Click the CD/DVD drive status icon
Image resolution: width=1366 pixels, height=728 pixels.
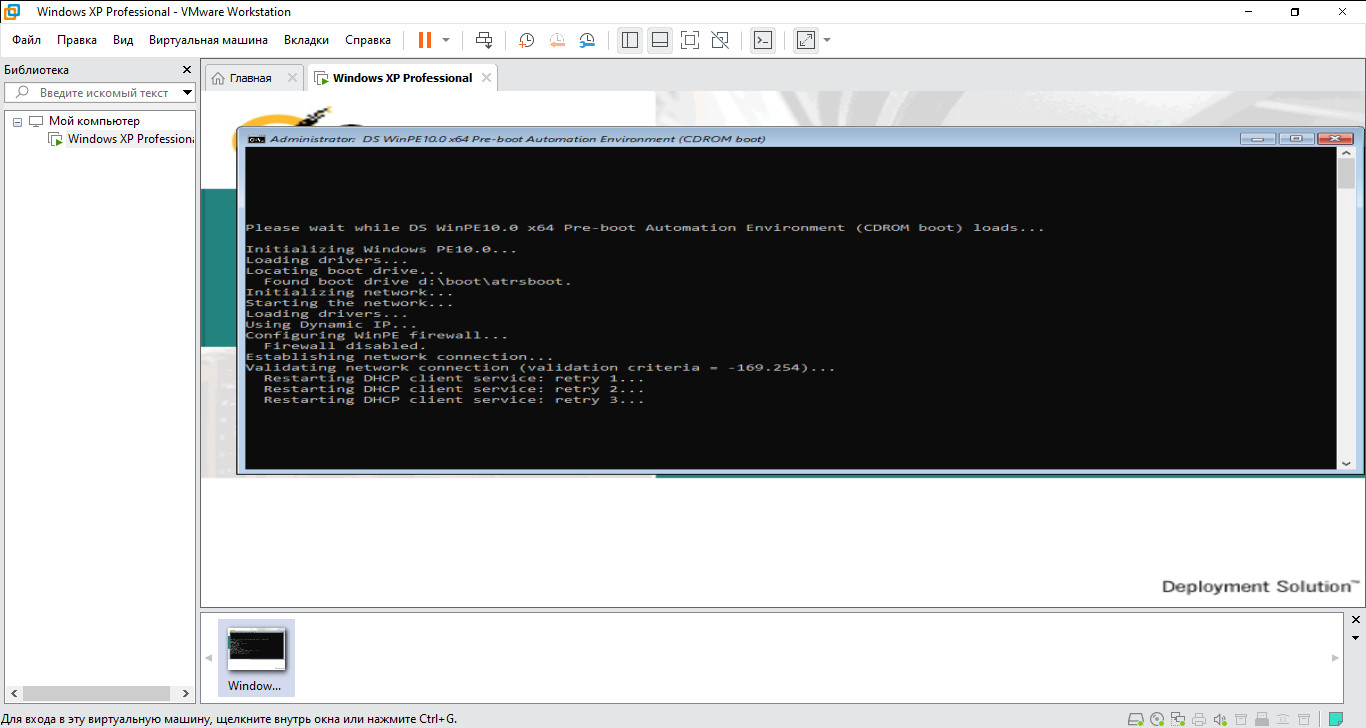[x=1157, y=719]
